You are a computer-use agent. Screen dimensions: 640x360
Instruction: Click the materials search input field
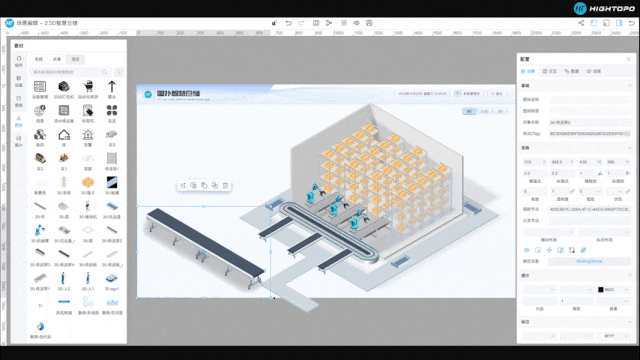coord(70,72)
